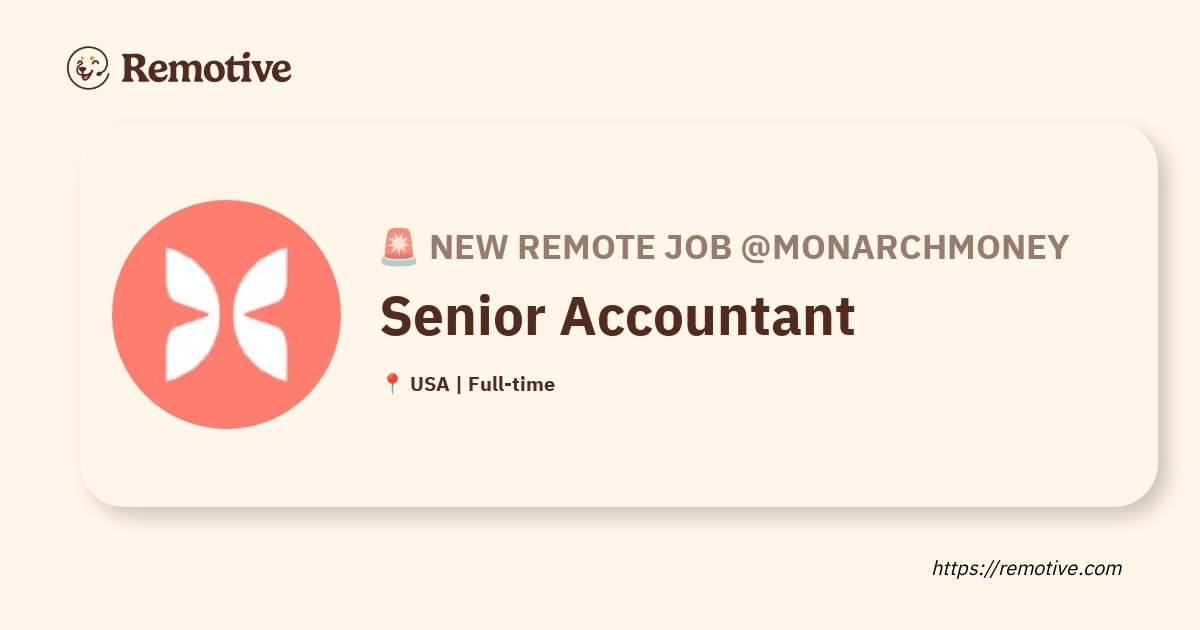This screenshot has height=630, width=1200.
Task: Click the coral circle around company logo
Action: 226,314
